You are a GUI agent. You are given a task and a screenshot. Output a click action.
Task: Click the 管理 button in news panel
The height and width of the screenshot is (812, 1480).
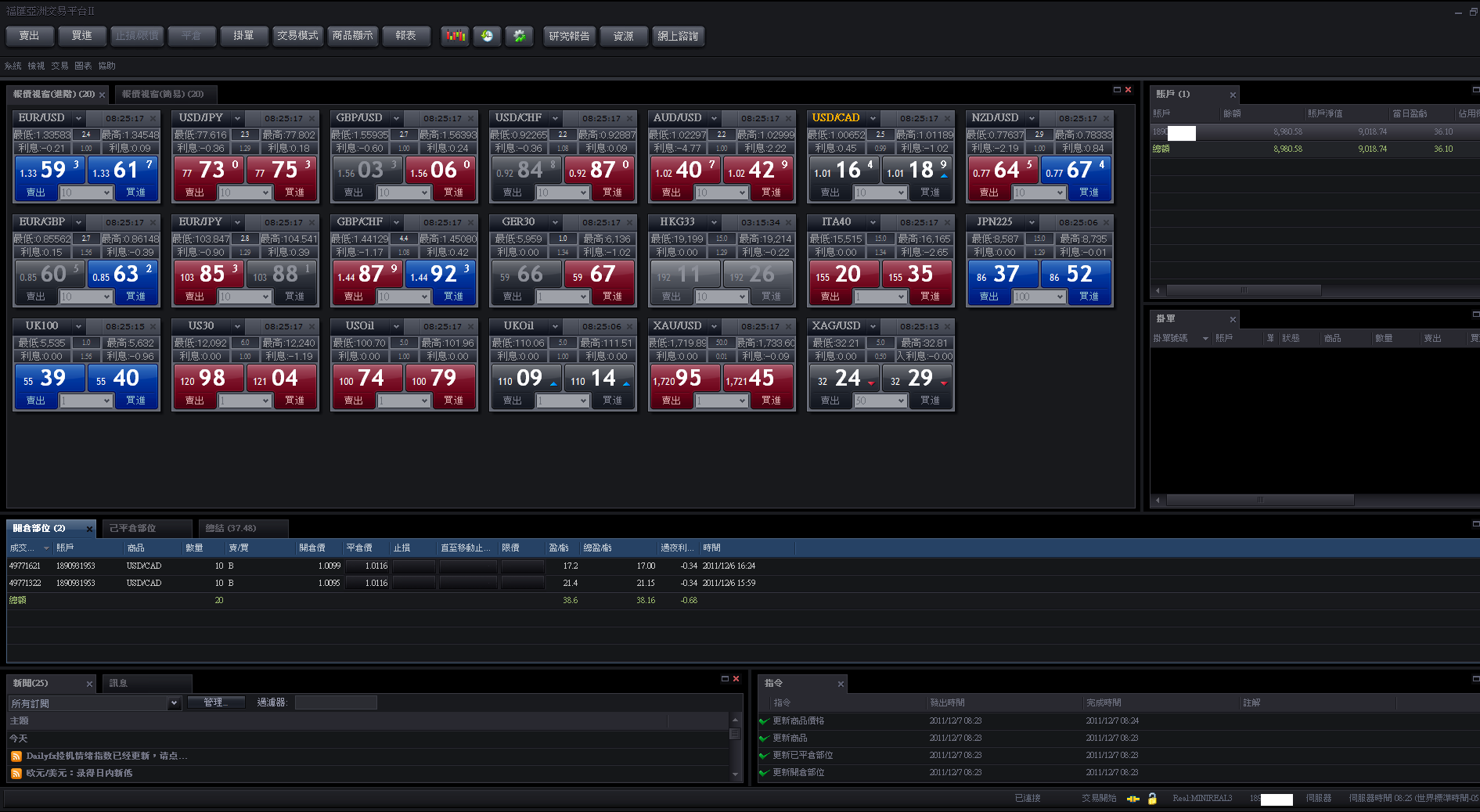pyautogui.click(x=216, y=702)
